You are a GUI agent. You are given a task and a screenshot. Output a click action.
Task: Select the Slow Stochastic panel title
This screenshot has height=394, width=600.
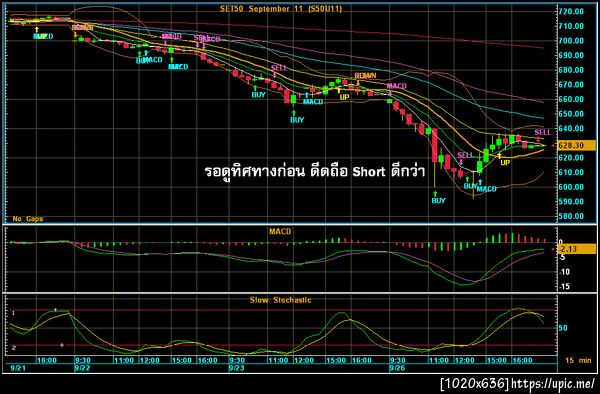pos(280,300)
